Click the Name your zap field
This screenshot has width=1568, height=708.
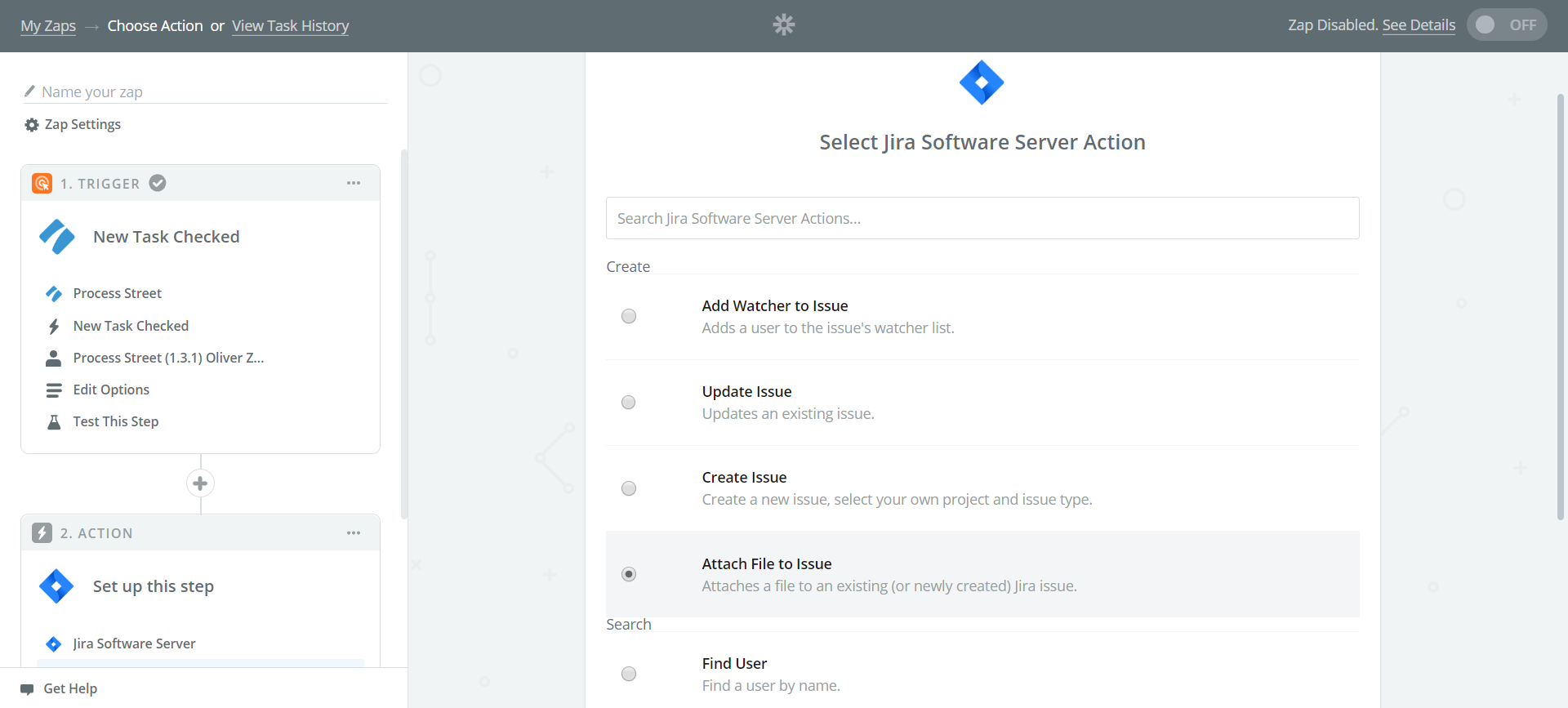[205, 91]
